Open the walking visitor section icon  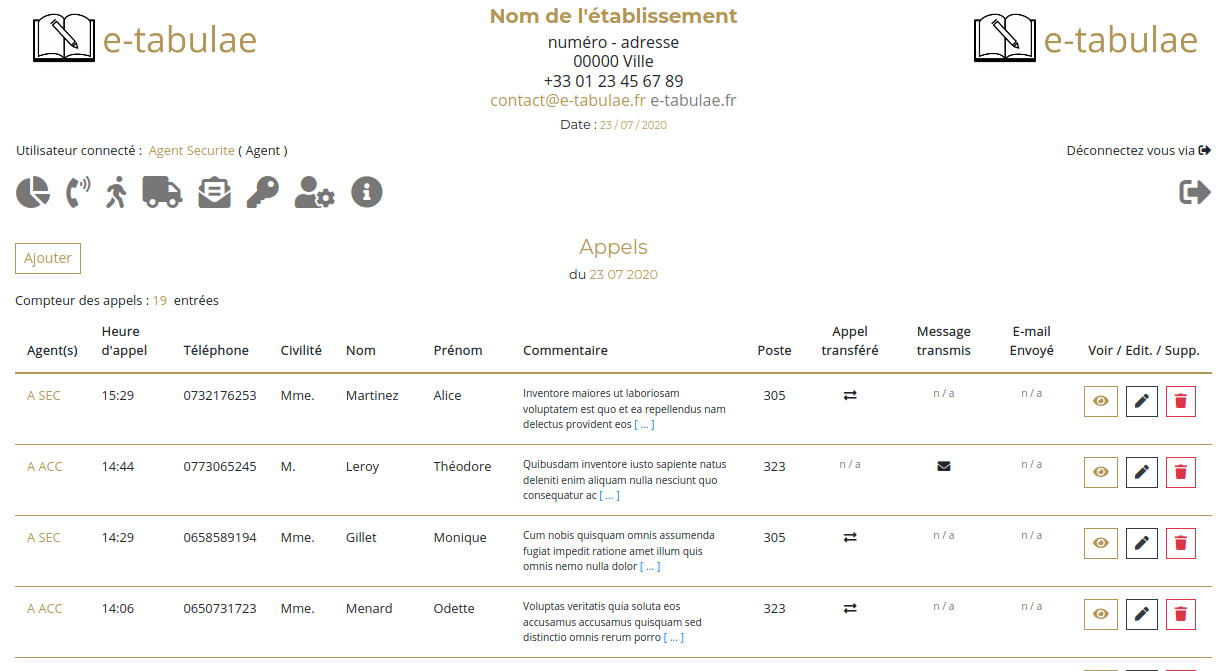click(117, 192)
